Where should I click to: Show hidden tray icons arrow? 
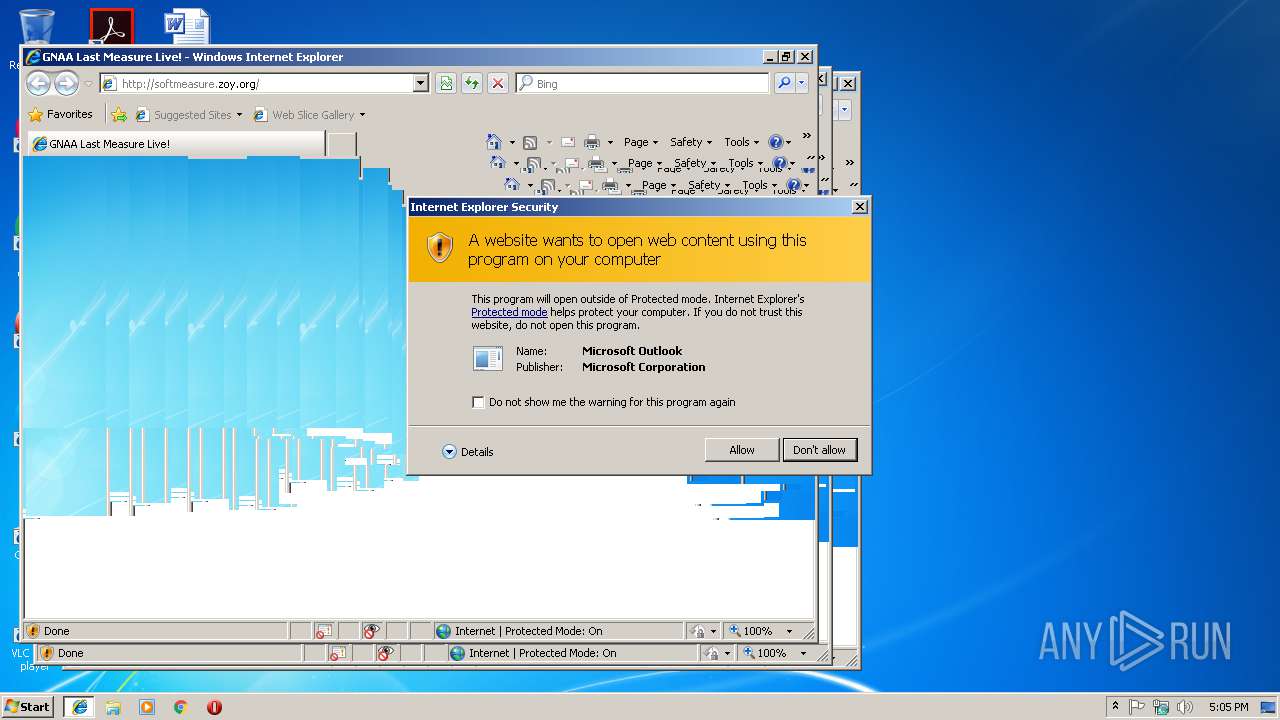1115,707
